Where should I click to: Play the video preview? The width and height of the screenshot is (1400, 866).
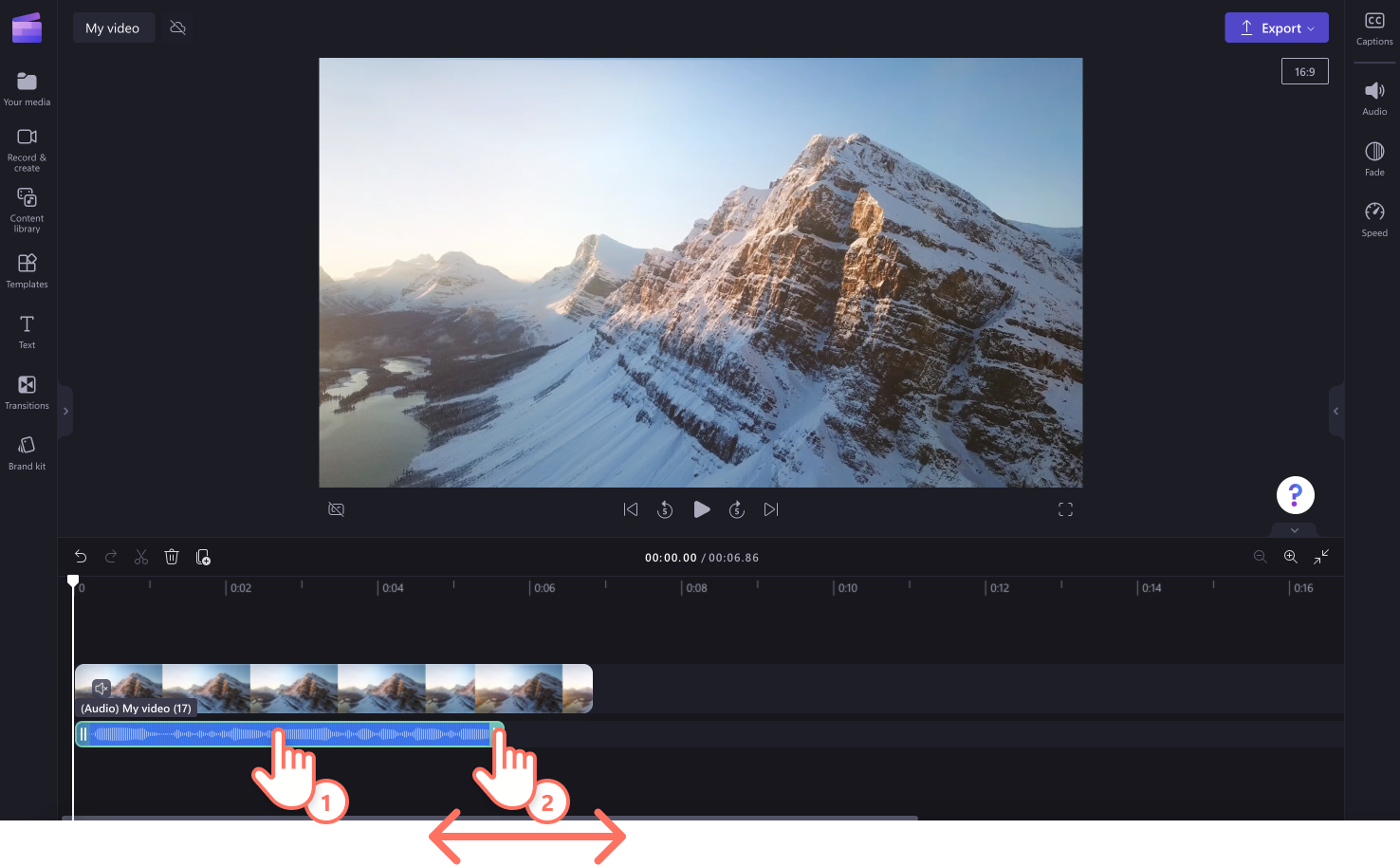coord(701,509)
